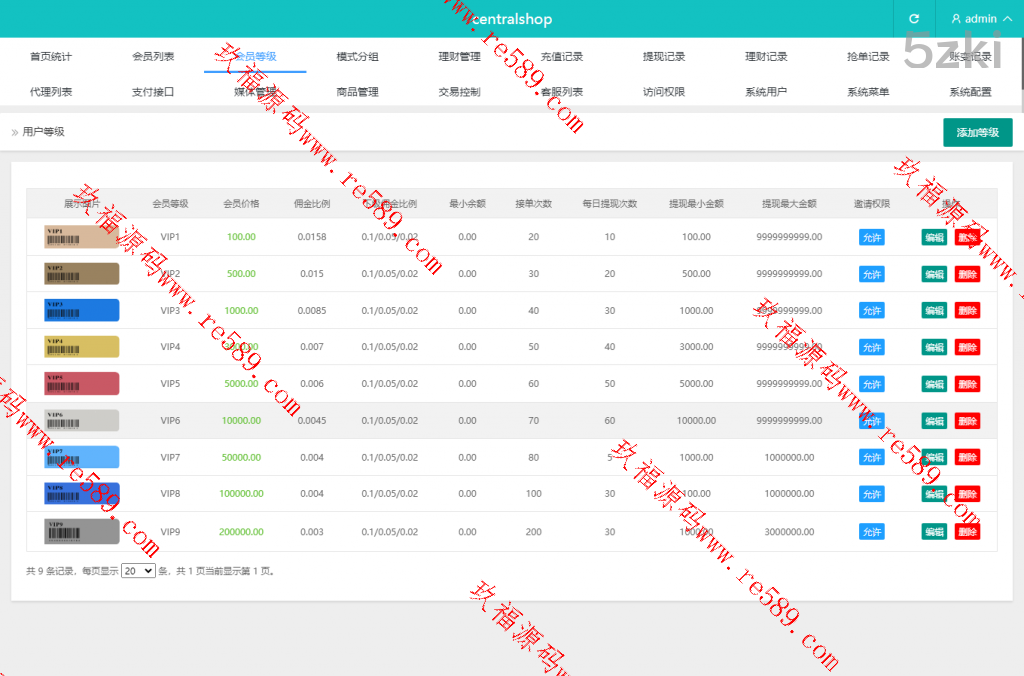Open the records-per-page dropdown showing 20
Viewport: 1024px width, 676px height.
138,571
